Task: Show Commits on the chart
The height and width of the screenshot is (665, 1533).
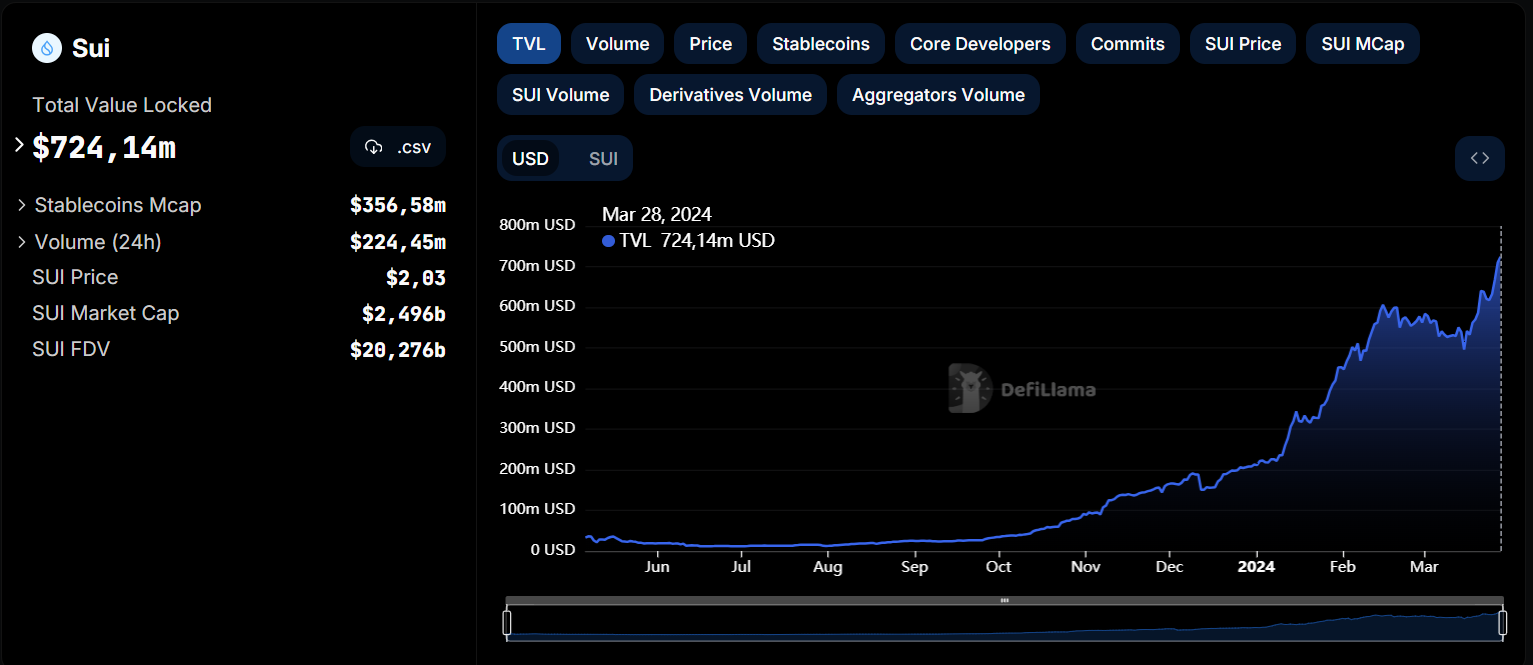Action: click(1128, 44)
